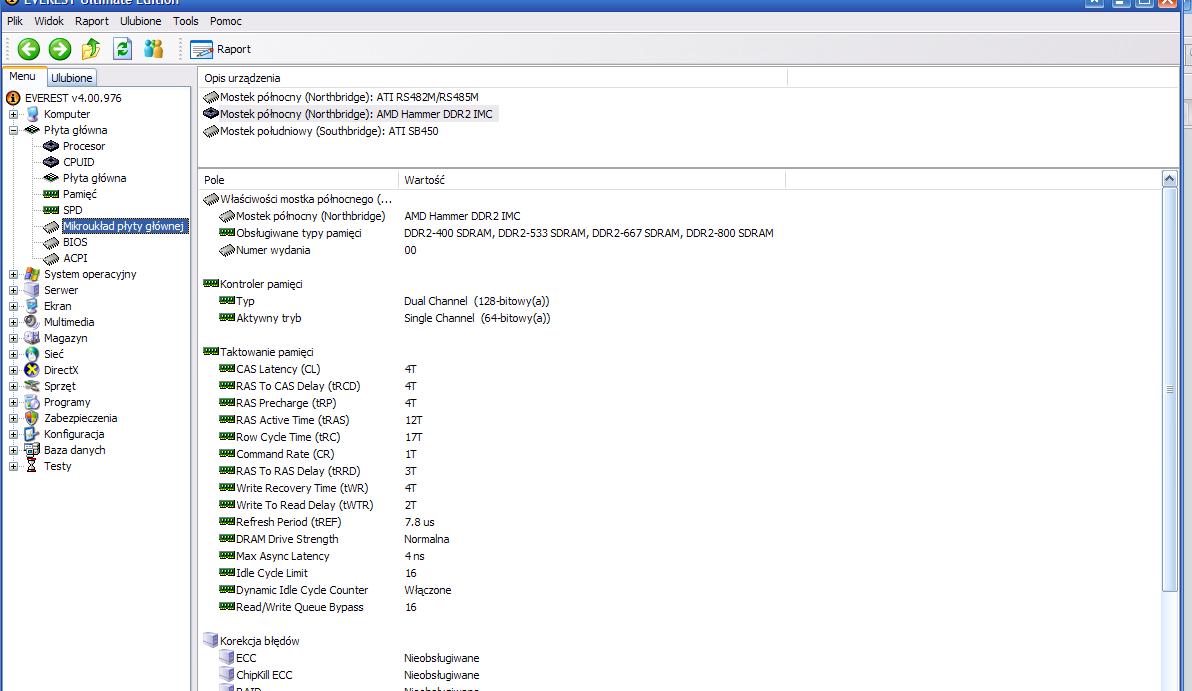This screenshot has height=691, width=1192.
Task: Click the Ekran monitor icon
Action: pos(32,306)
